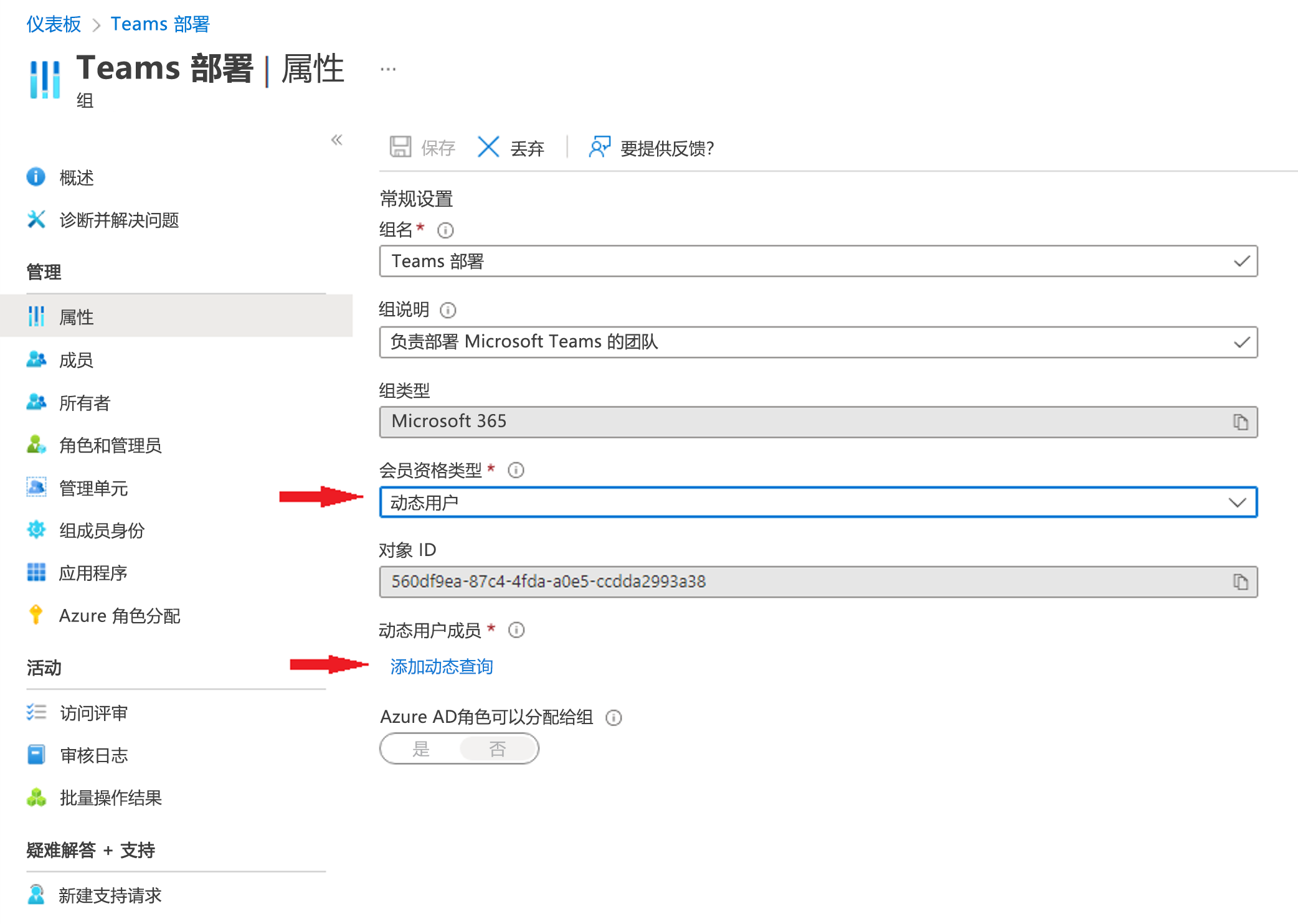
Task: Click the 概述 info icon
Action: 36,177
